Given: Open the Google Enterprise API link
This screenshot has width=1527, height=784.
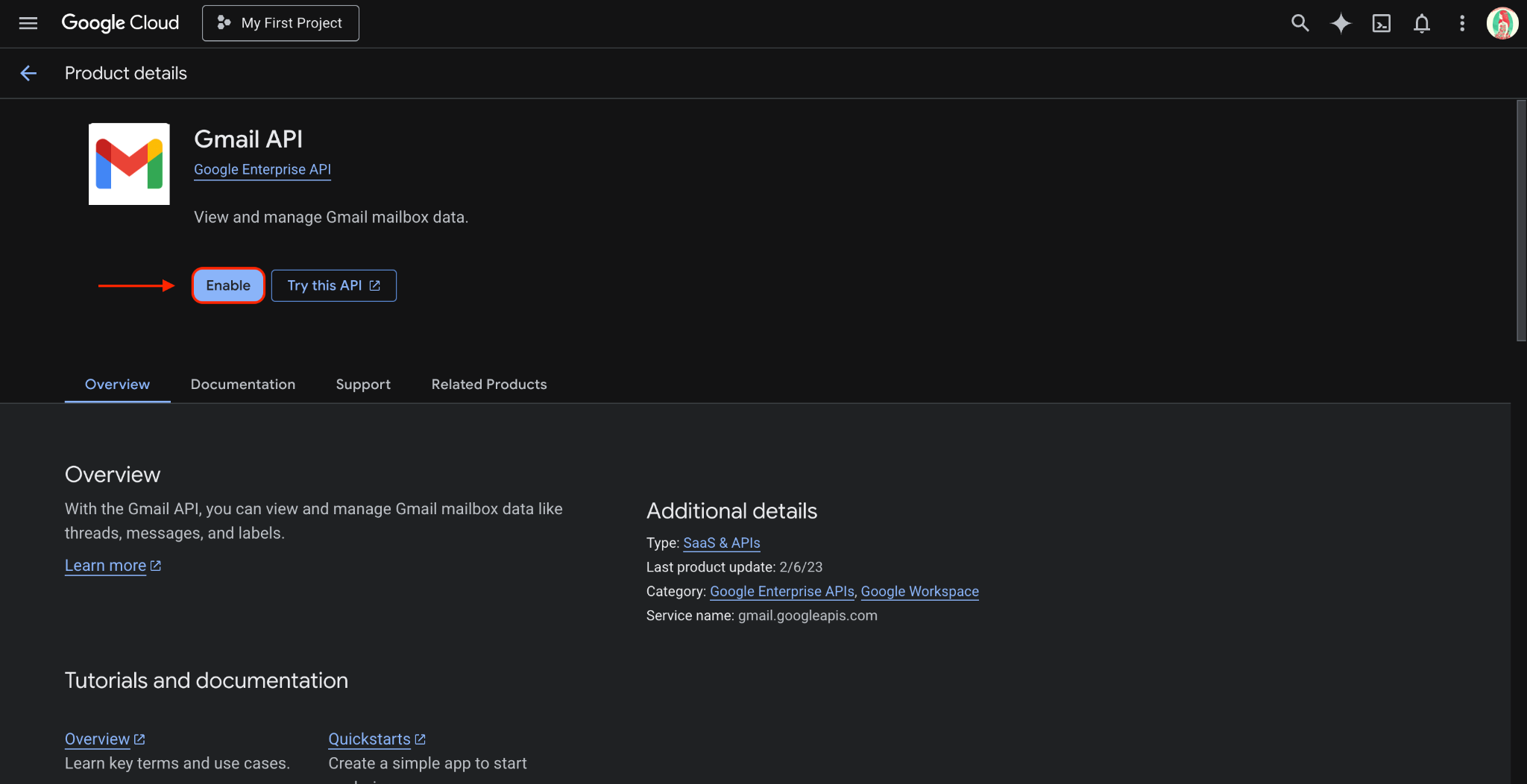Looking at the screenshot, I should tap(262, 169).
